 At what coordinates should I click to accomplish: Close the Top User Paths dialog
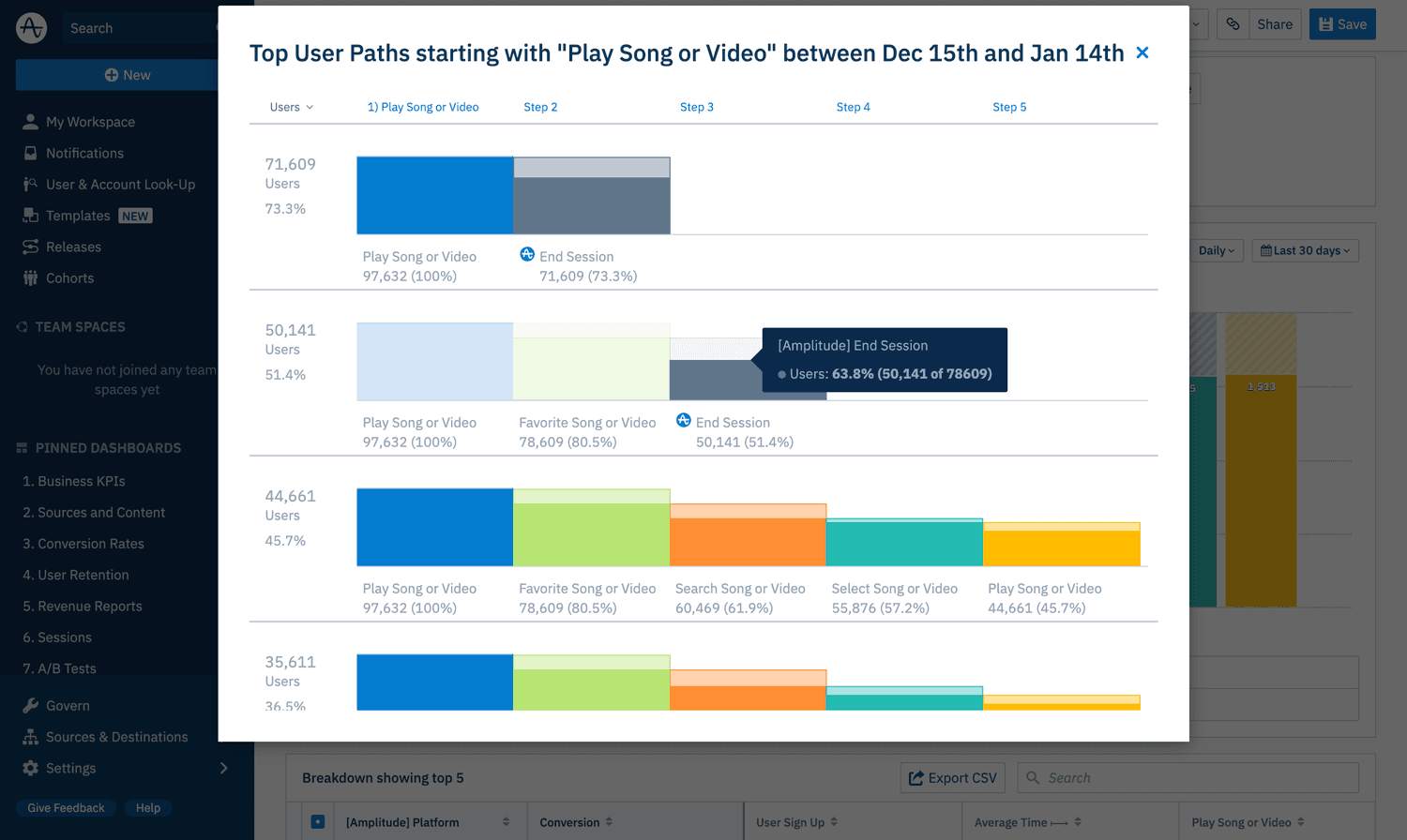tap(1142, 52)
